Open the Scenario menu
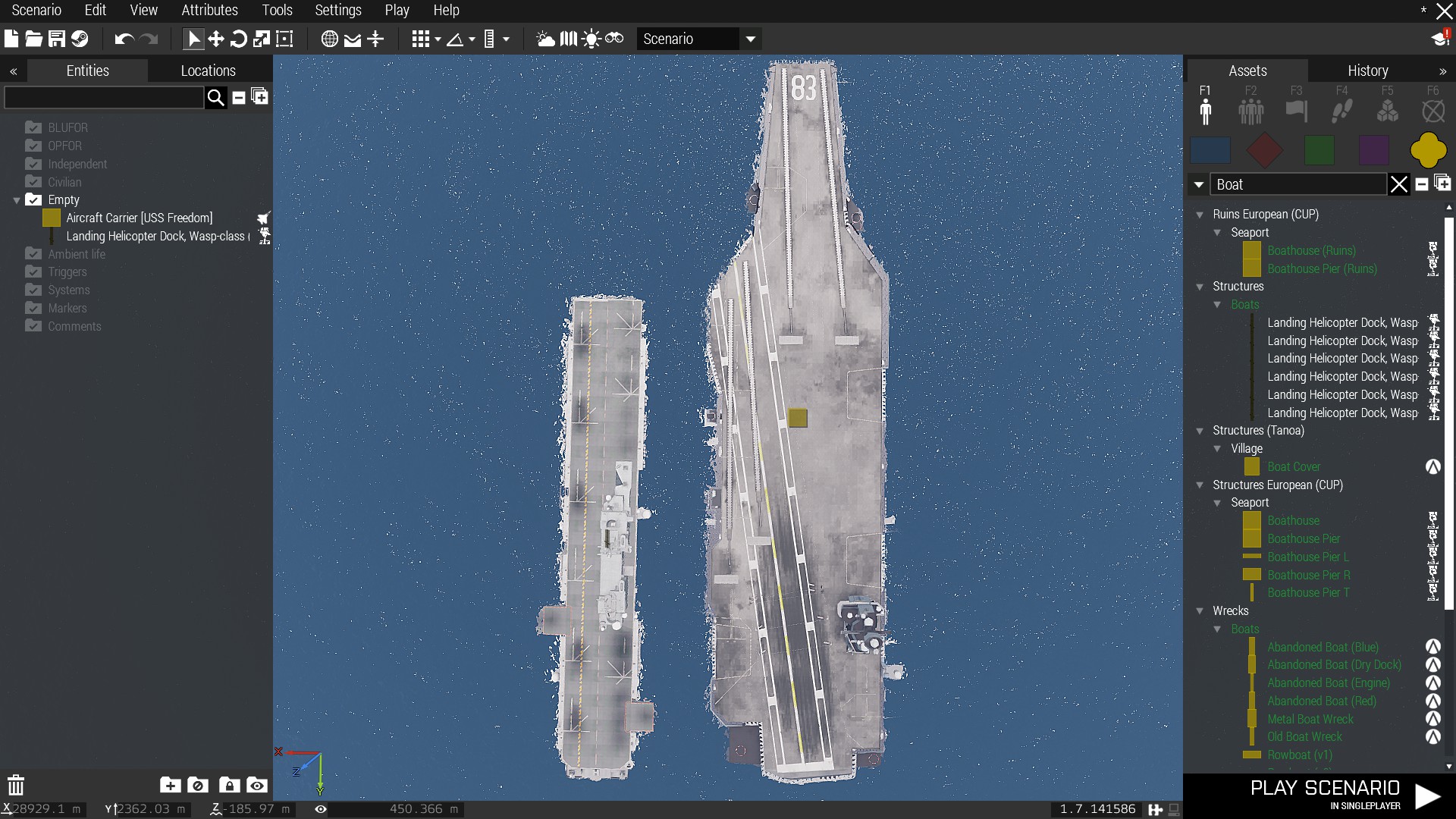 pyautogui.click(x=36, y=11)
